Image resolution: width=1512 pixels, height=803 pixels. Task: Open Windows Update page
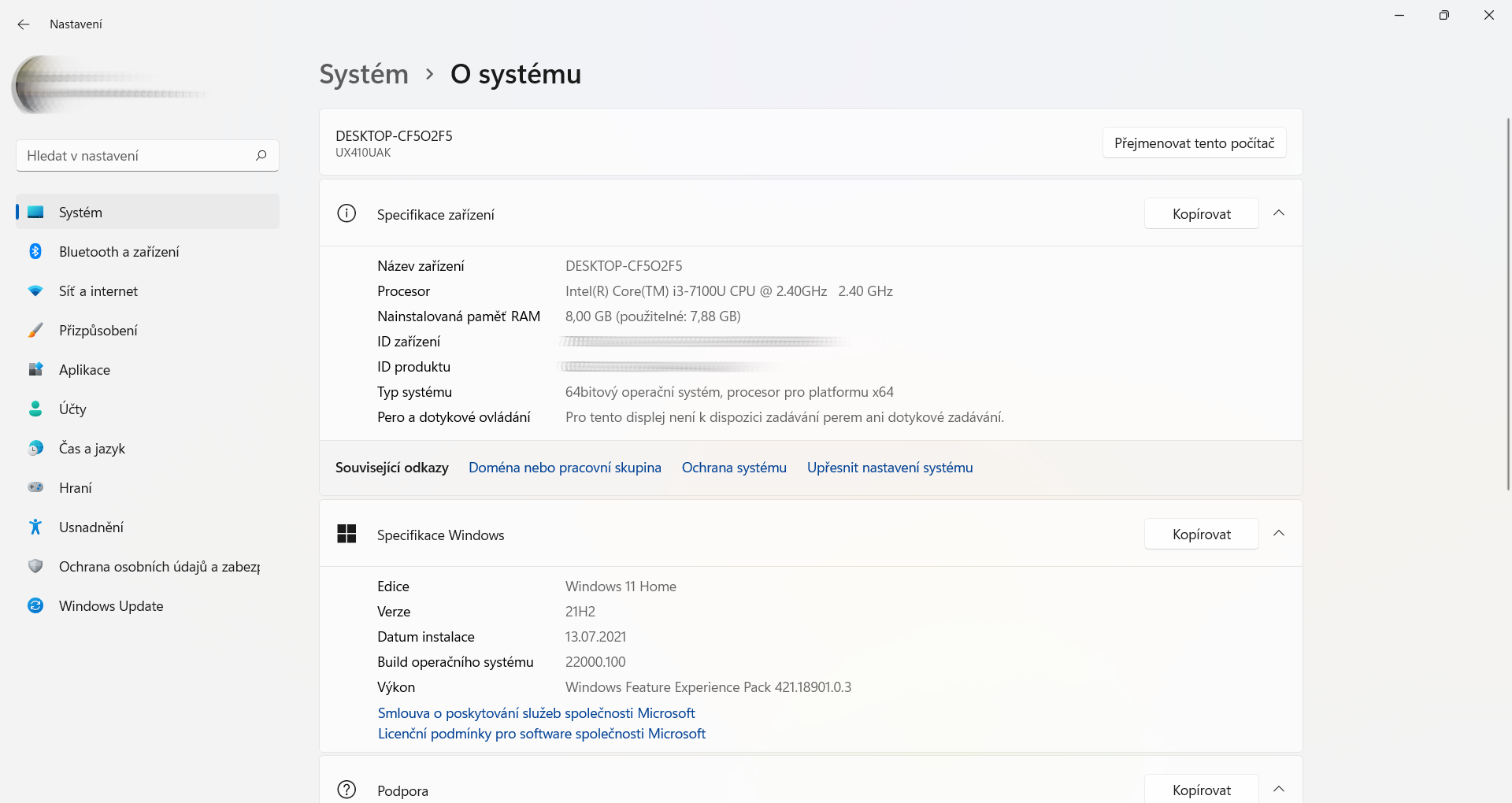point(148,605)
